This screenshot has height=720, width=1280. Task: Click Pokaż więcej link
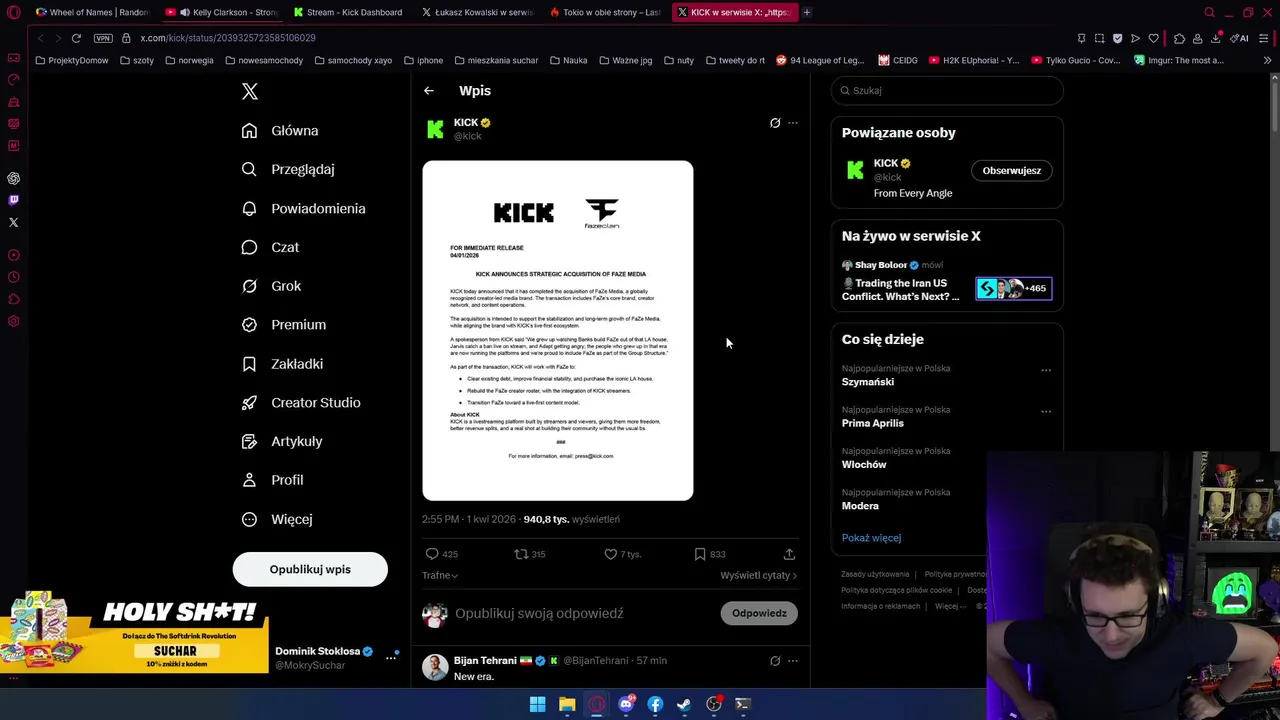point(871,538)
